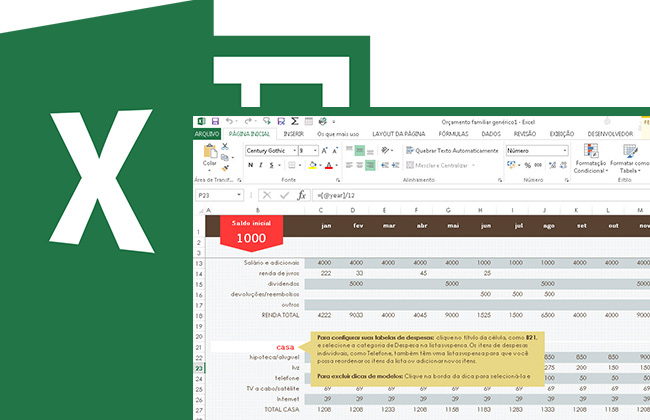Apply yellow fill color bucket

(313, 165)
